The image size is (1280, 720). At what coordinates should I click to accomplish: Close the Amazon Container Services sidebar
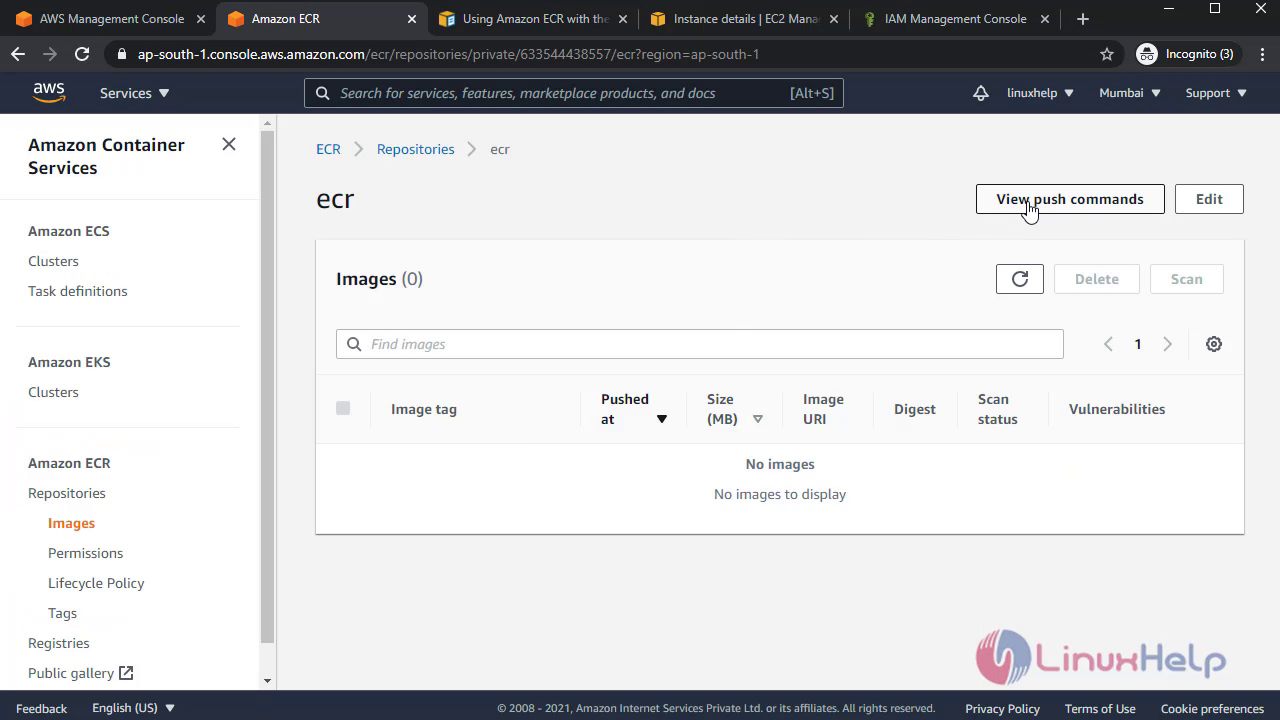229,144
